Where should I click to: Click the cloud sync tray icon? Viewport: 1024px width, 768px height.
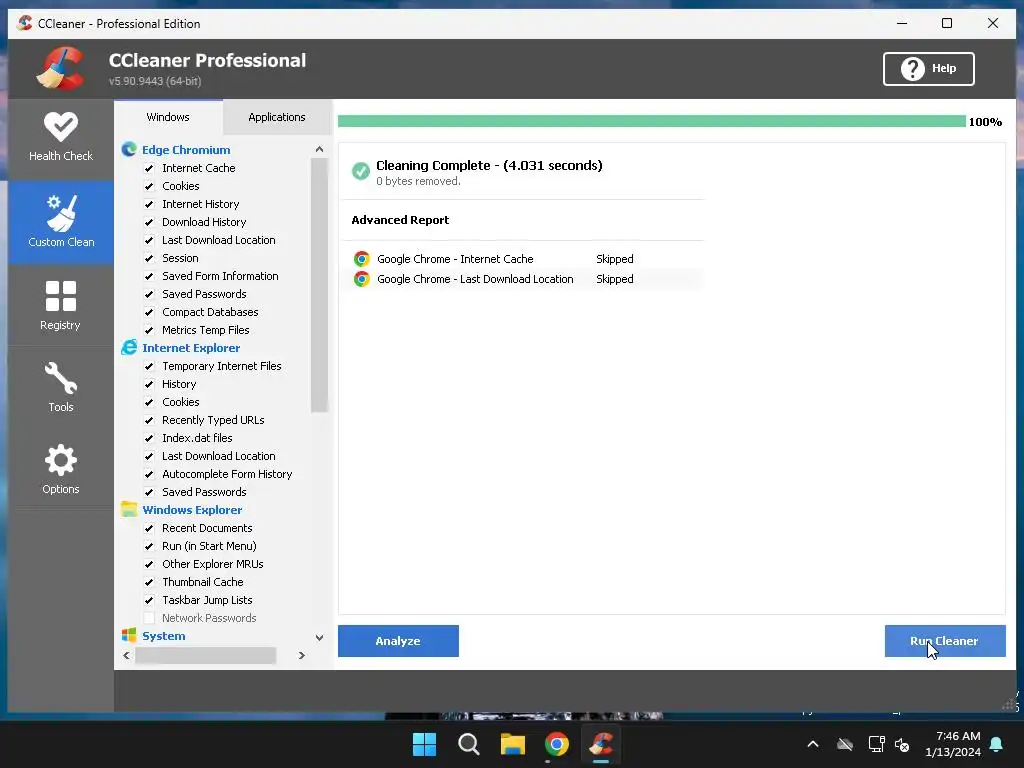845,744
